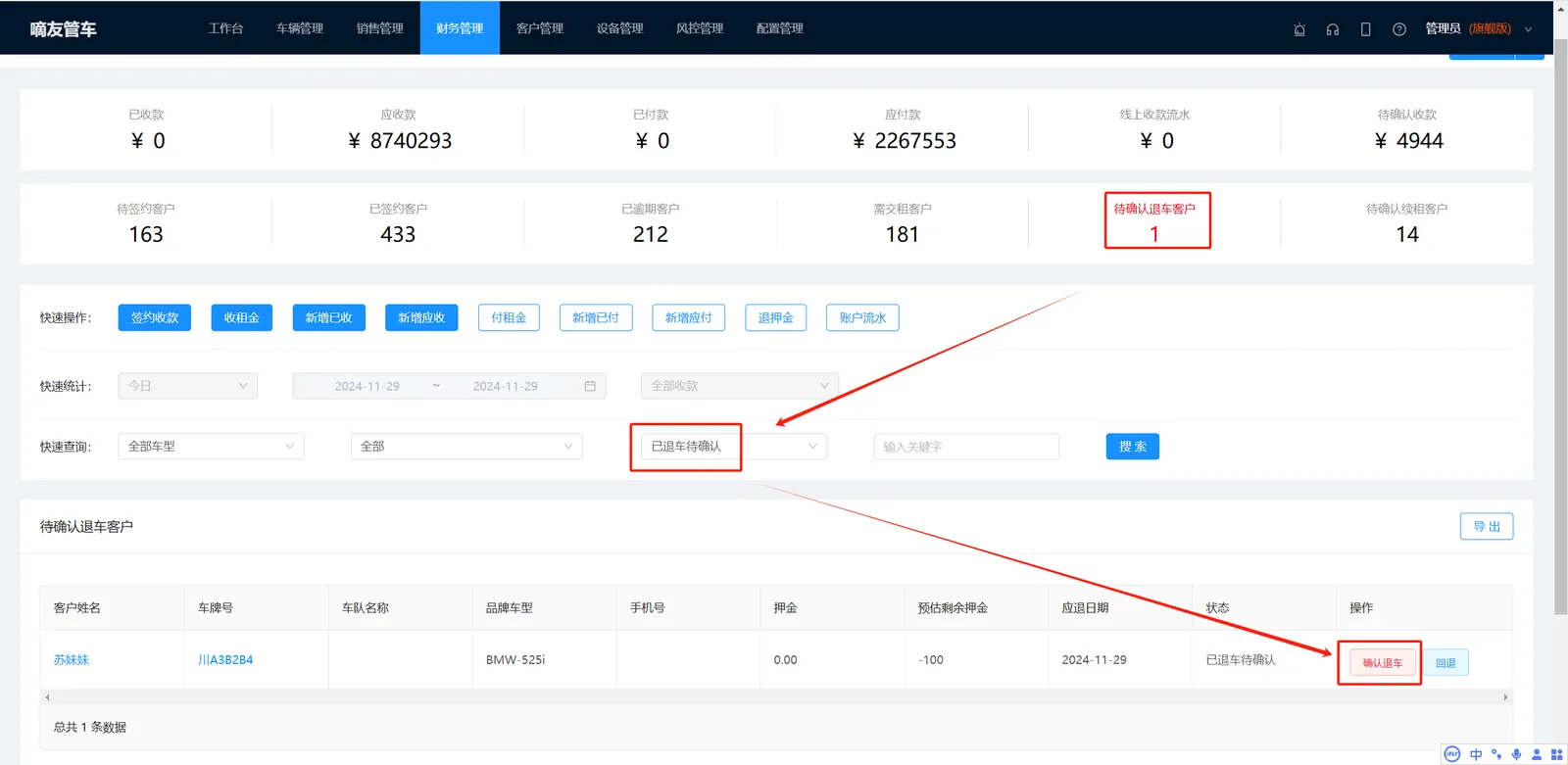
Task: Click the table's right scroll arrow
Action: (x=1506, y=697)
